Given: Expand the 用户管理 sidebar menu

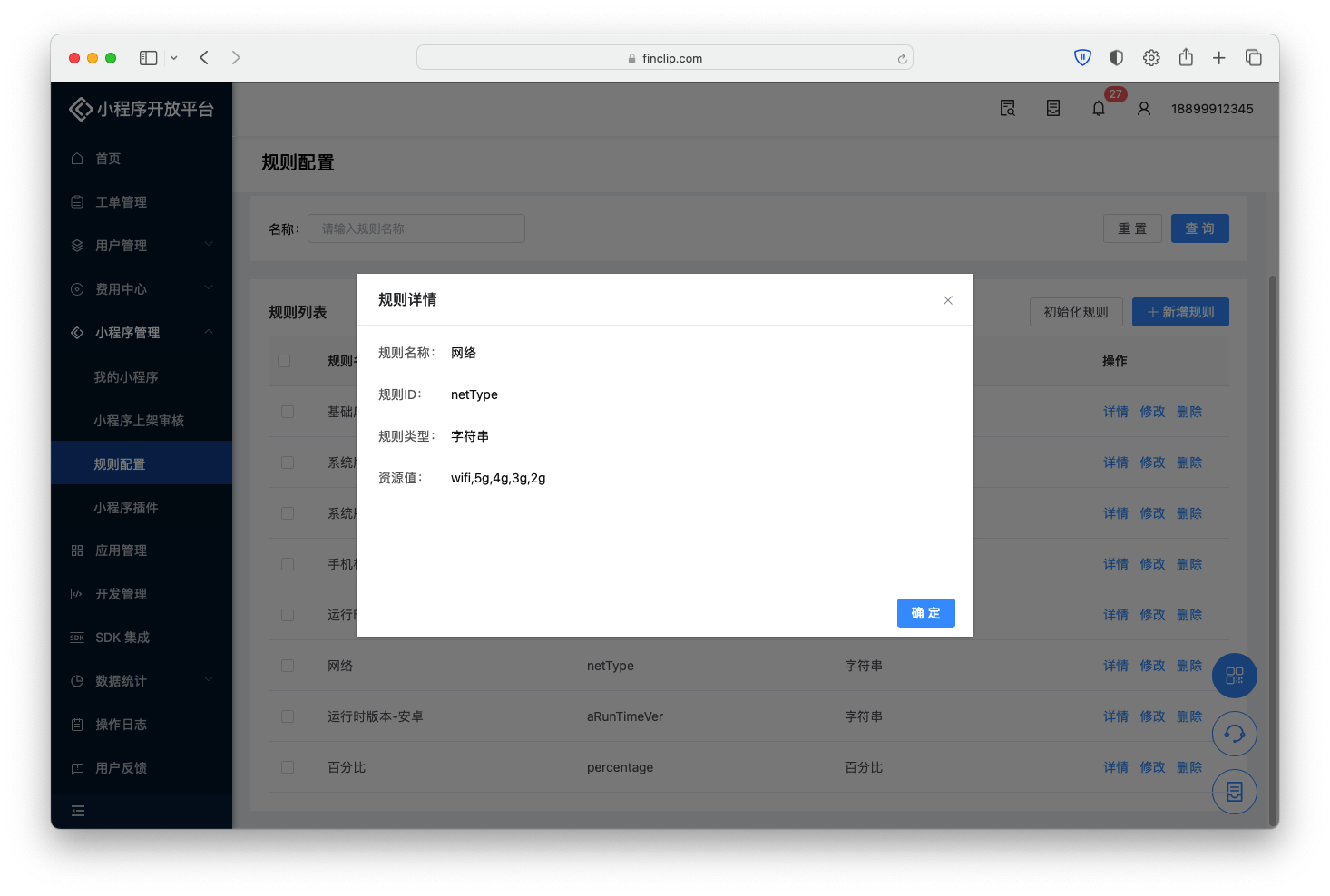Looking at the screenshot, I should pos(141,246).
